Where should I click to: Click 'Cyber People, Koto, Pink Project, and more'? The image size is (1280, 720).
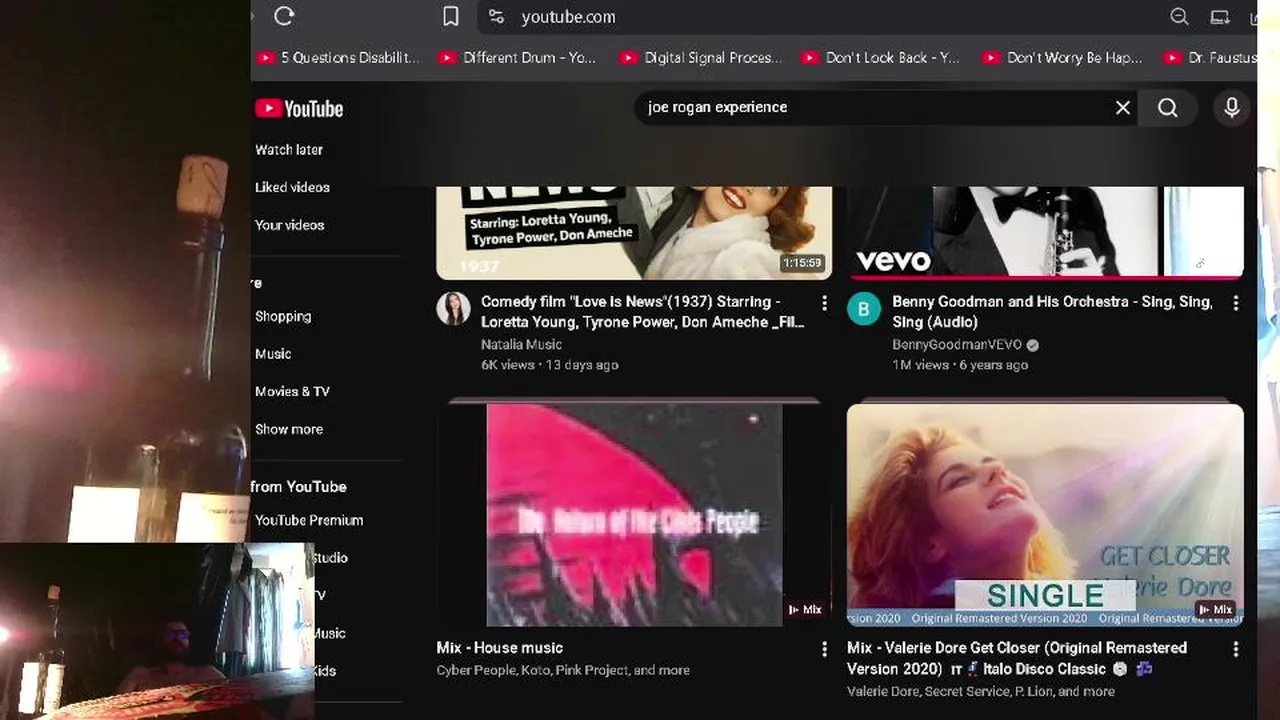pos(563,670)
